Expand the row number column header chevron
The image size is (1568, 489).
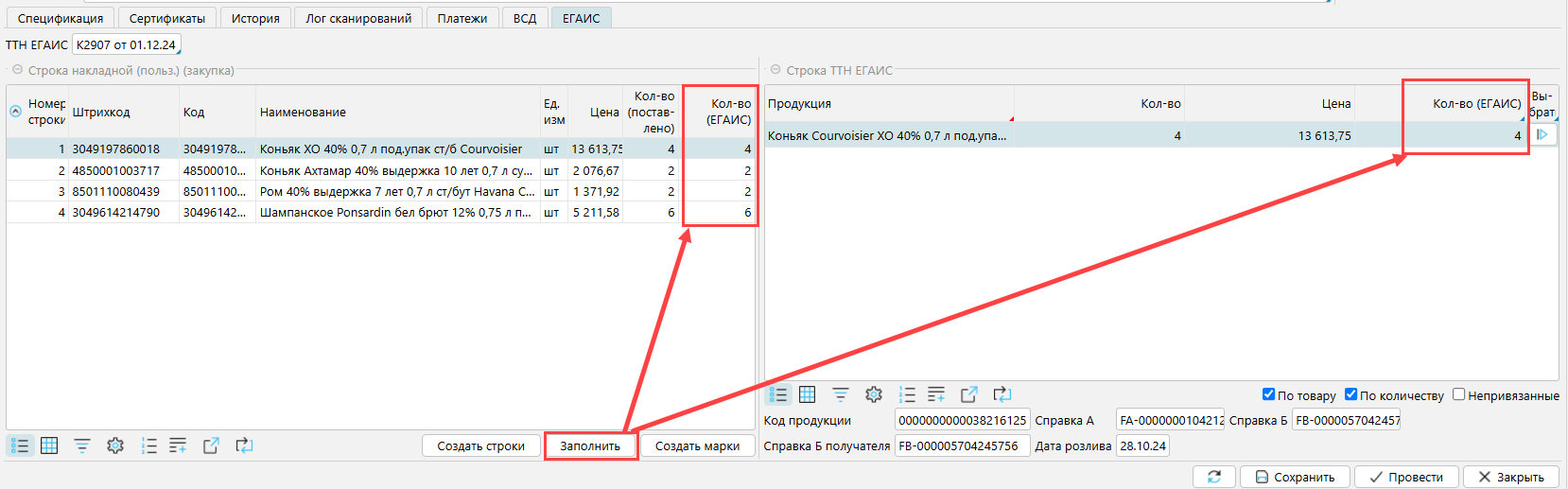coord(15,112)
